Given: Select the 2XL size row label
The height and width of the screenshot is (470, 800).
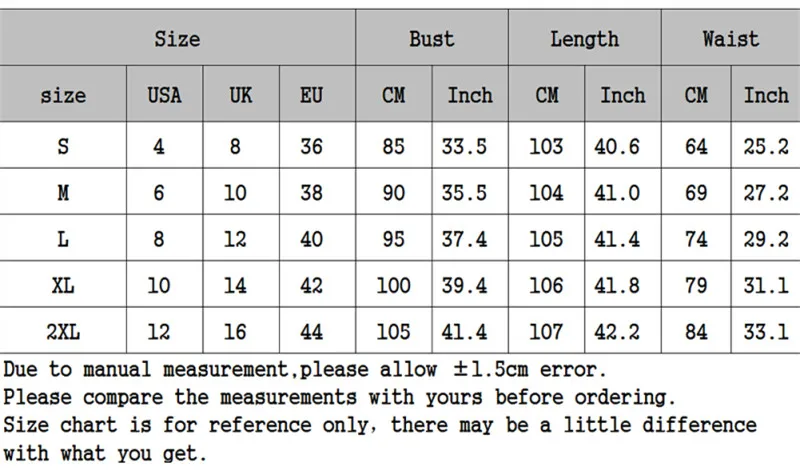Looking at the screenshot, I should (x=63, y=332).
